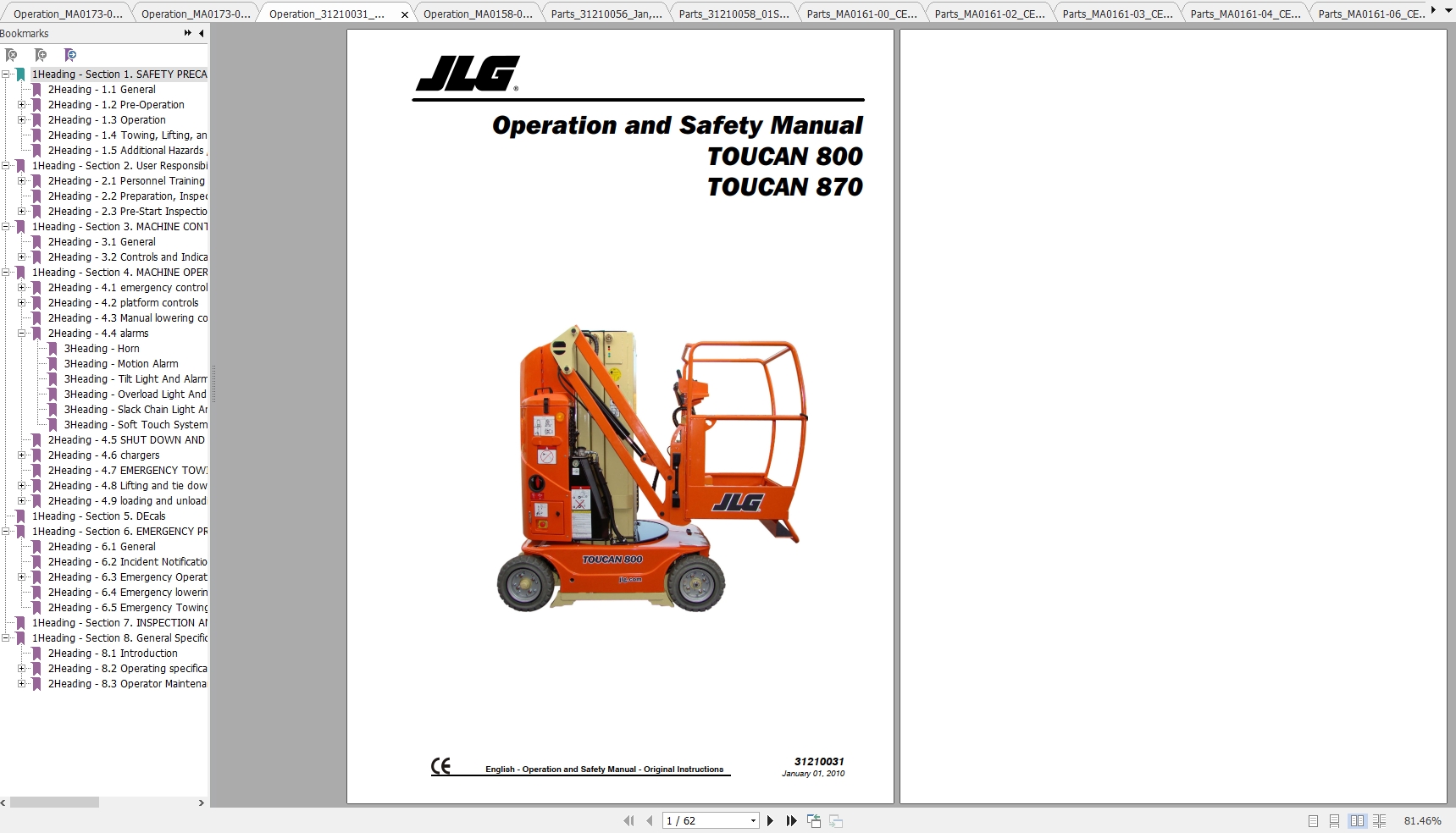Expand the 1.3 Operation bookmark
The image size is (1456, 833).
(x=22, y=120)
